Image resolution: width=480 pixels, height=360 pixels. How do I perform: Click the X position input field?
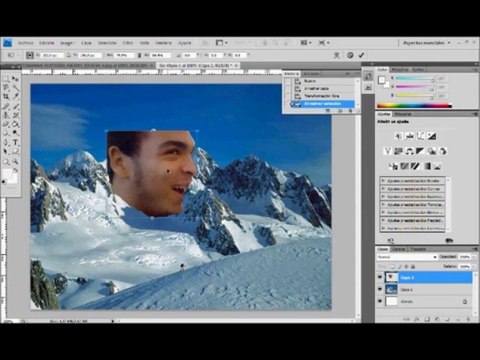click(x=51, y=55)
